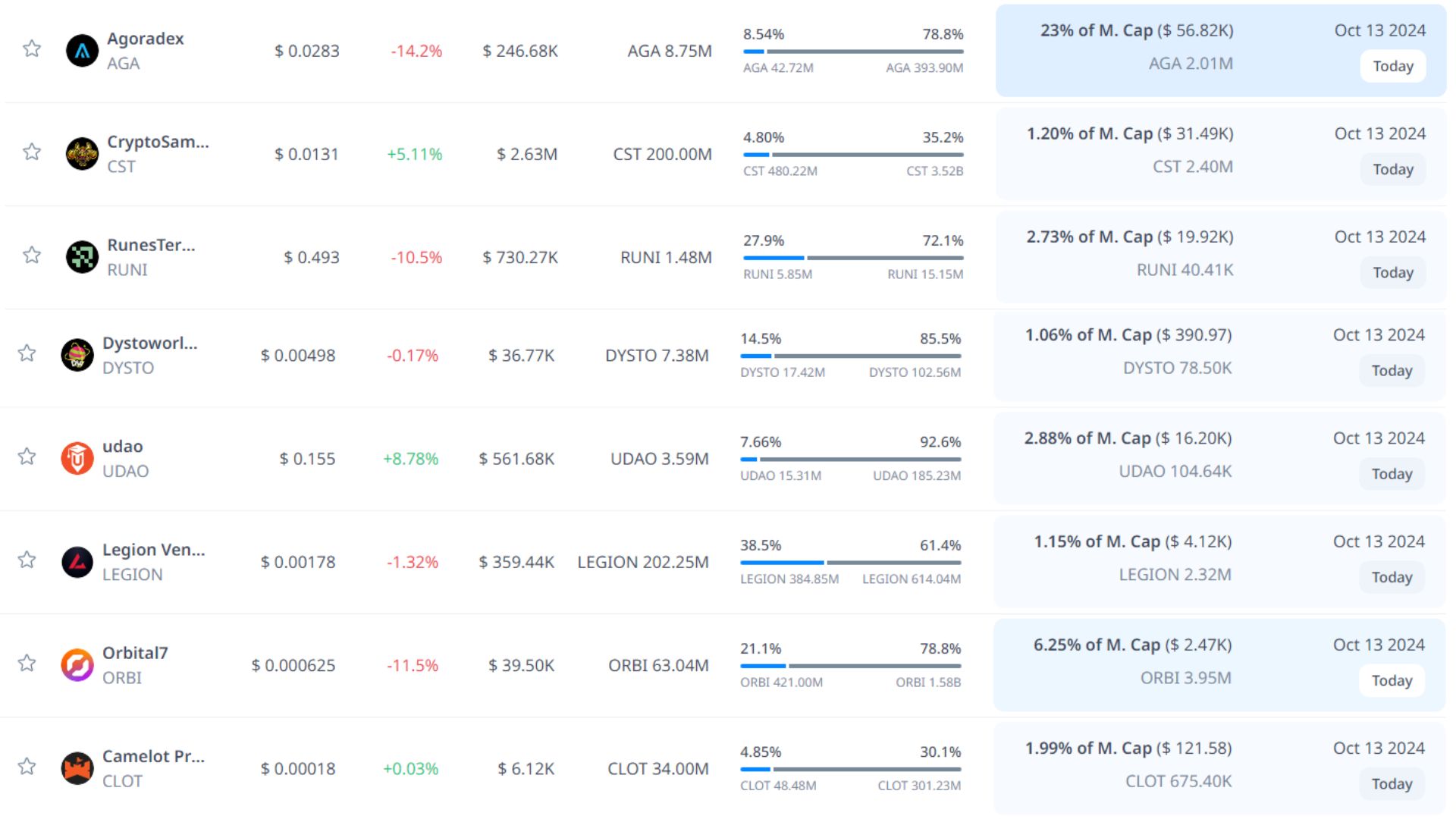This screenshot has height=819, width=1456.
Task: Click the RunesTerminal RUNI logo
Action: [82, 257]
